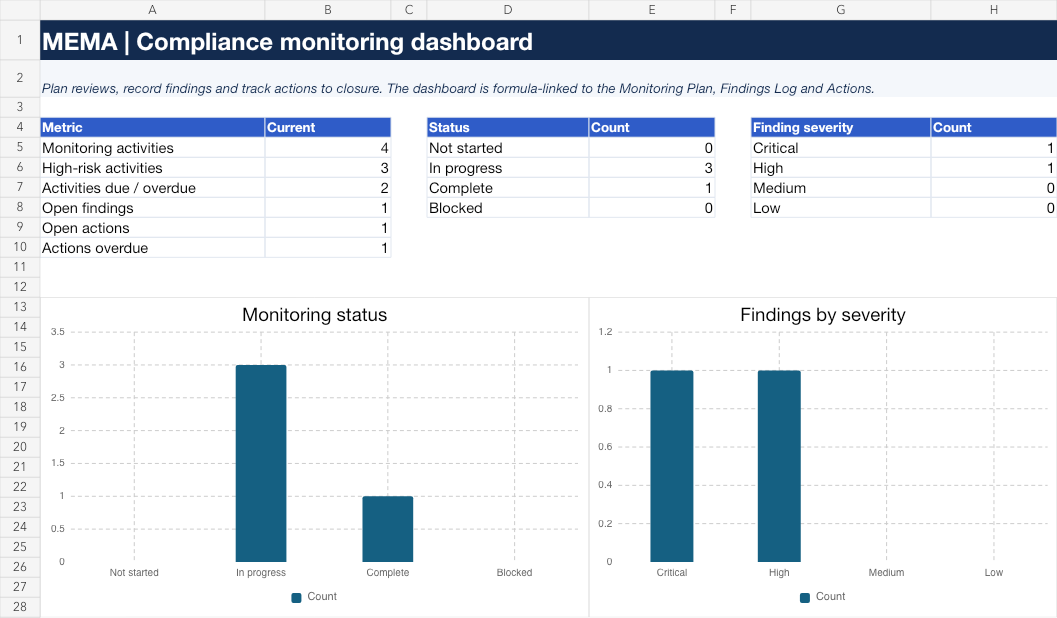
Task: Click 'Blocked' axis label in status chart
Action: [x=514, y=572]
